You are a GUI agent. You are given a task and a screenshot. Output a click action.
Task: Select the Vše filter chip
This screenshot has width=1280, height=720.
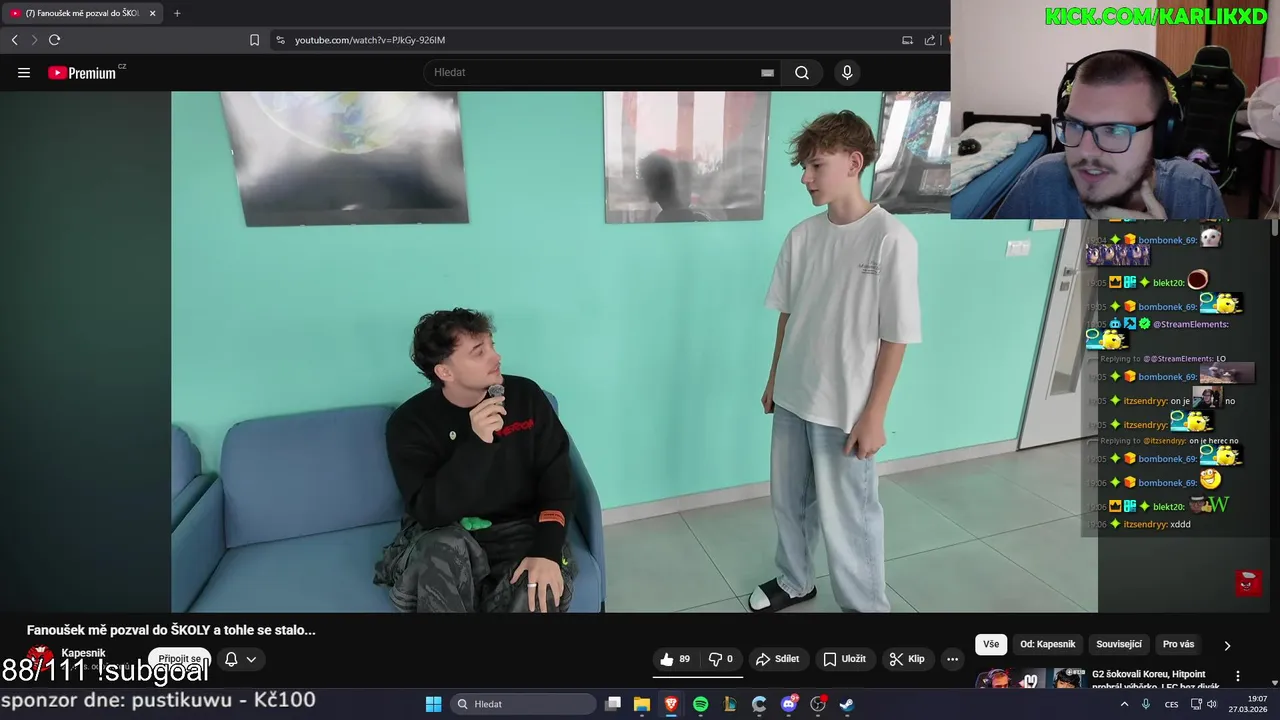tap(991, 644)
